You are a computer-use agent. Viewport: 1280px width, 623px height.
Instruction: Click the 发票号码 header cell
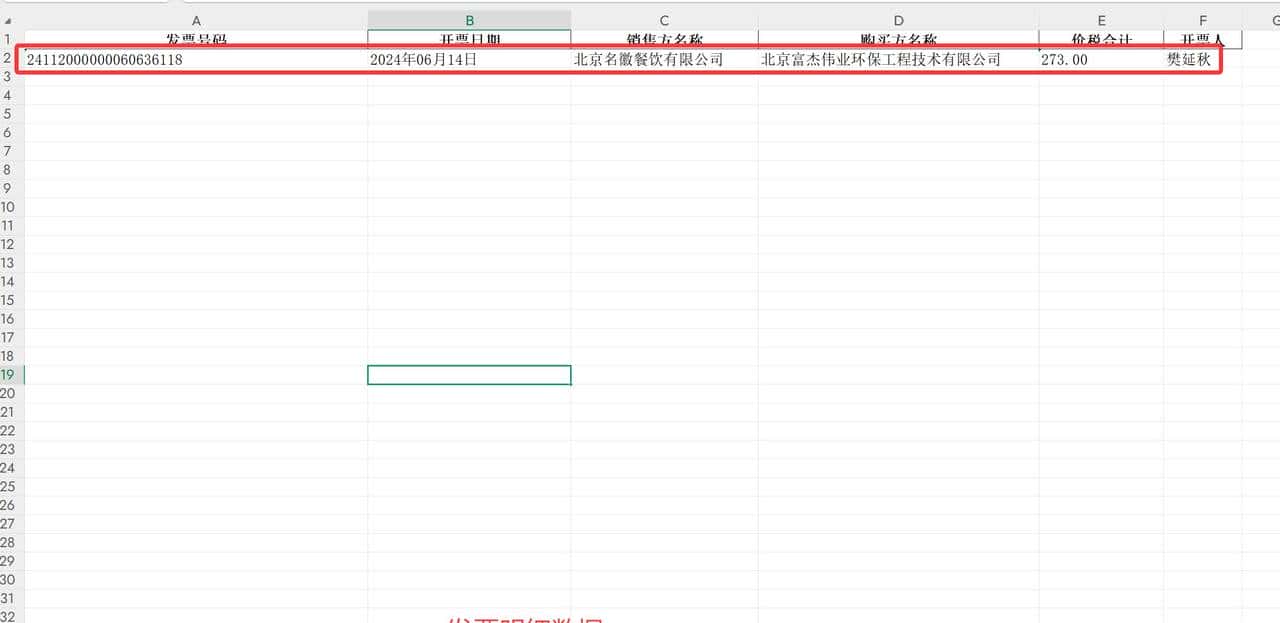pos(196,40)
